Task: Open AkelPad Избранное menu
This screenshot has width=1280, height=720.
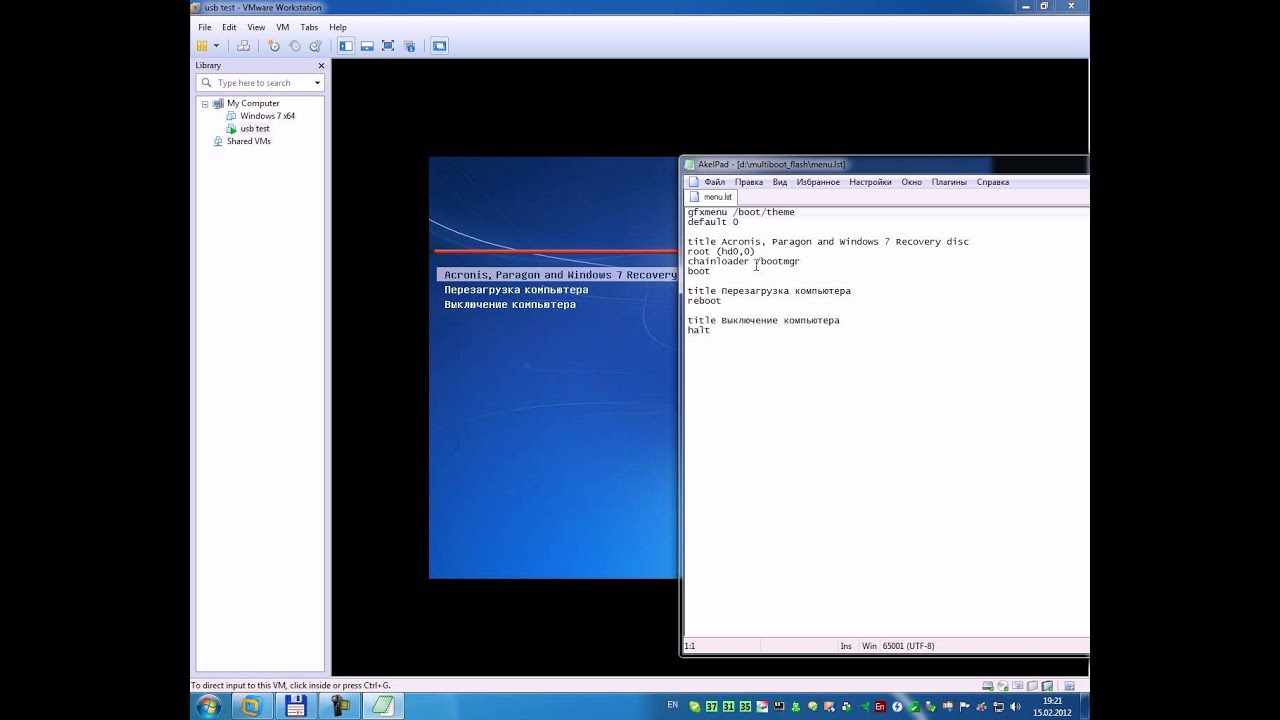Action: pyautogui.click(x=818, y=182)
